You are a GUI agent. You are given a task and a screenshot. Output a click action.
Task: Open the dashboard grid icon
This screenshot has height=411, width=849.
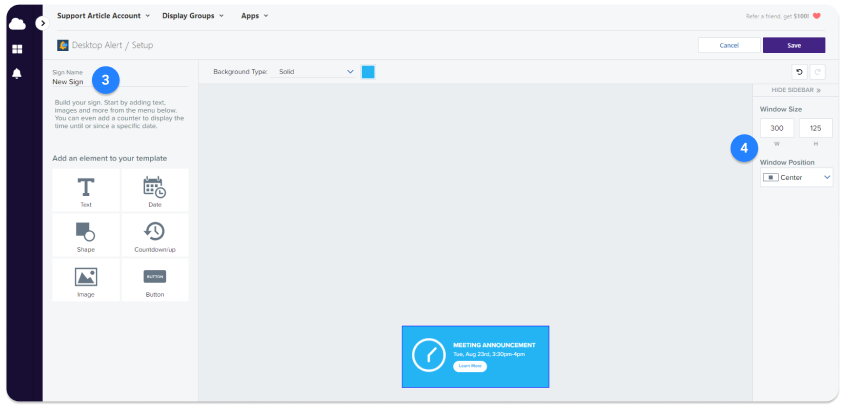coord(17,49)
